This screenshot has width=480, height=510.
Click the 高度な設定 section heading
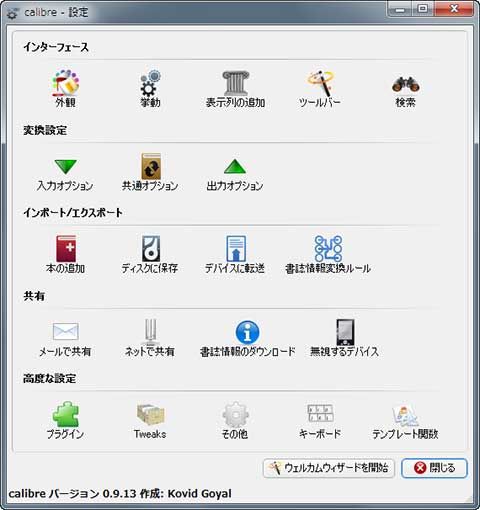click(x=49, y=379)
